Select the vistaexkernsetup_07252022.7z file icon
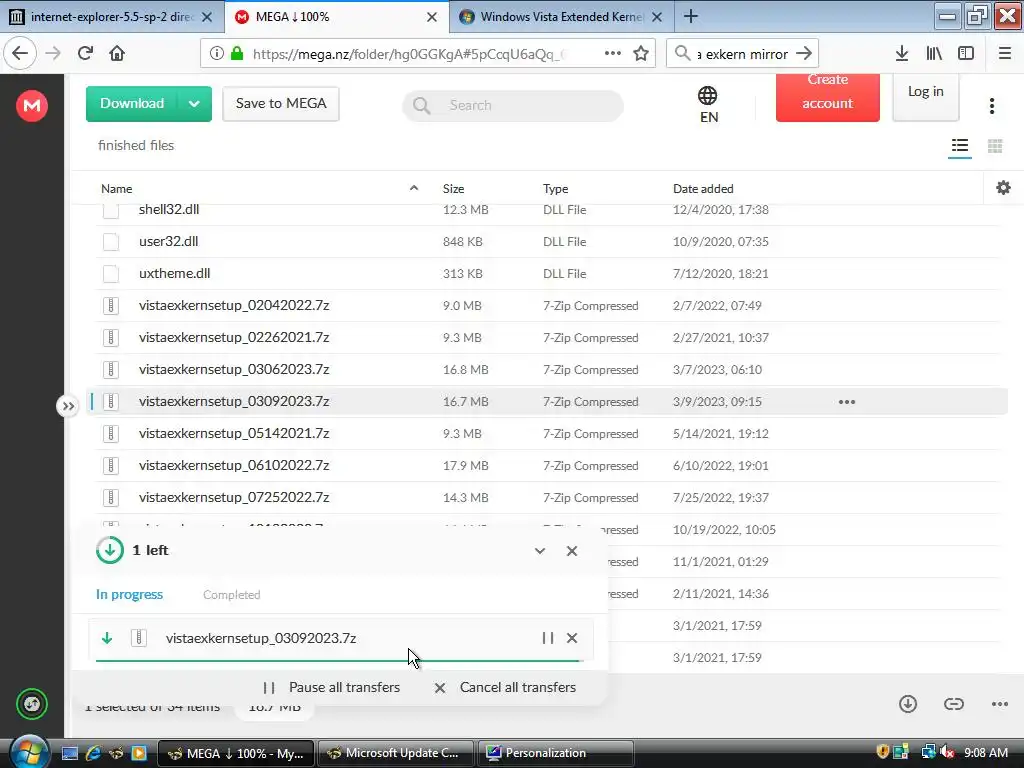Viewport: 1024px width, 768px height. (111, 498)
